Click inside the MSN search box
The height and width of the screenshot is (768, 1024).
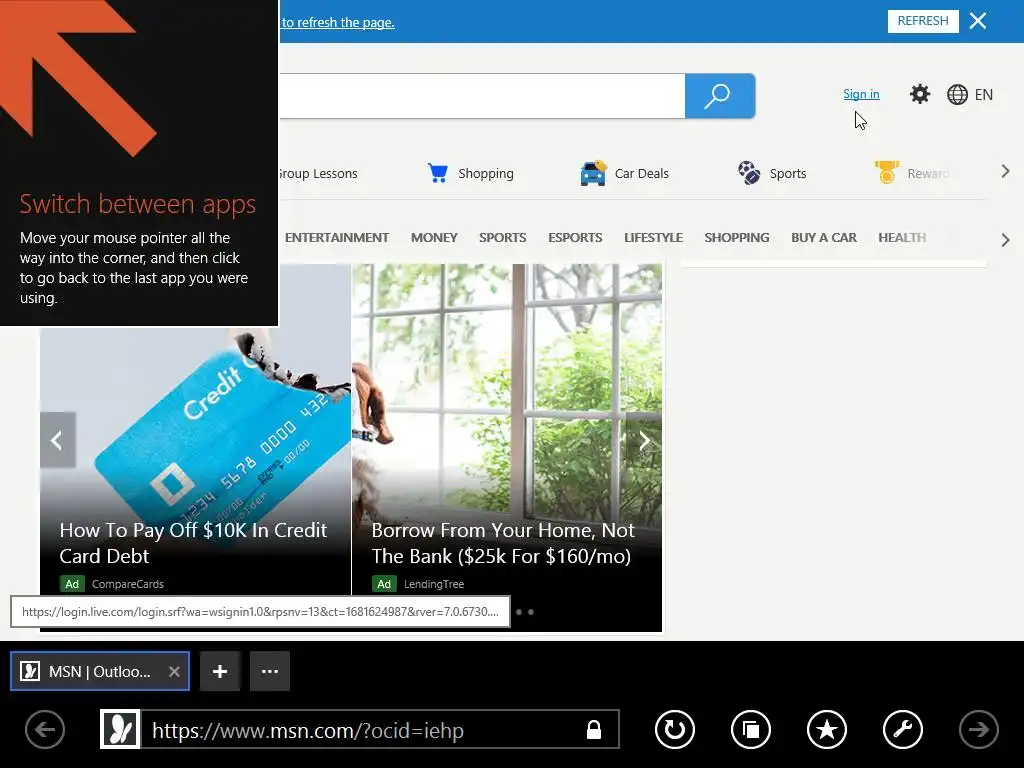point(482,96)
